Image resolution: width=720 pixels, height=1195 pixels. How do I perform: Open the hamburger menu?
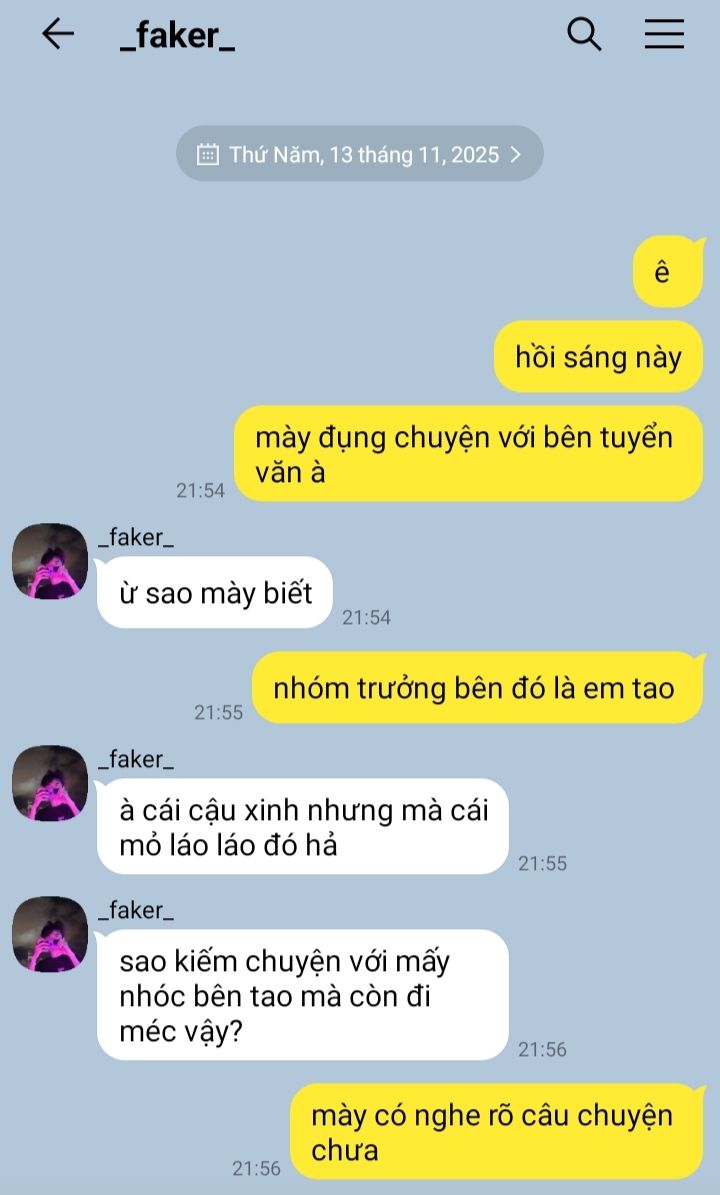tap(664, 34)
